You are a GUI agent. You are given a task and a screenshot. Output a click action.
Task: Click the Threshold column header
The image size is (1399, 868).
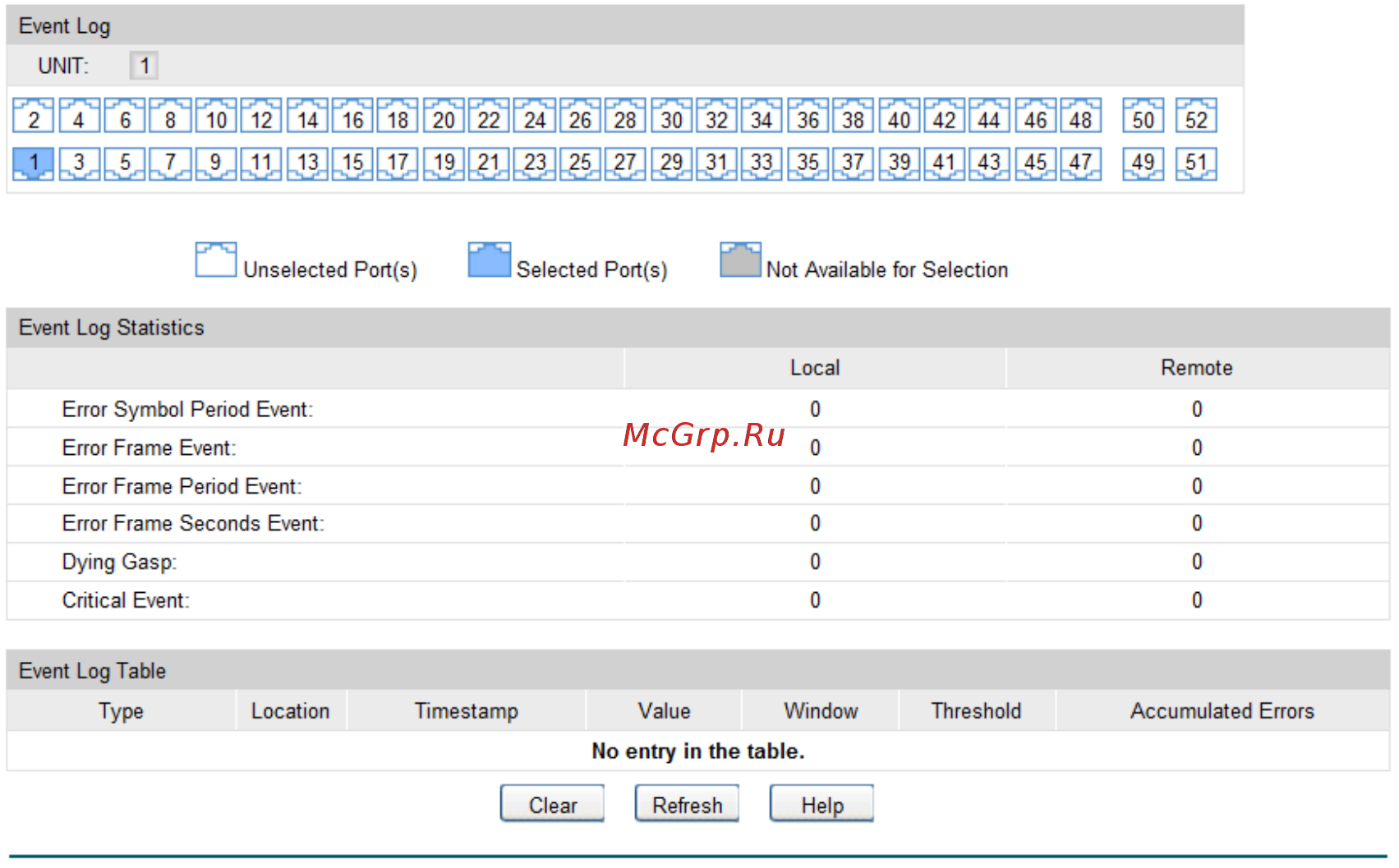(x=977, y=711)
